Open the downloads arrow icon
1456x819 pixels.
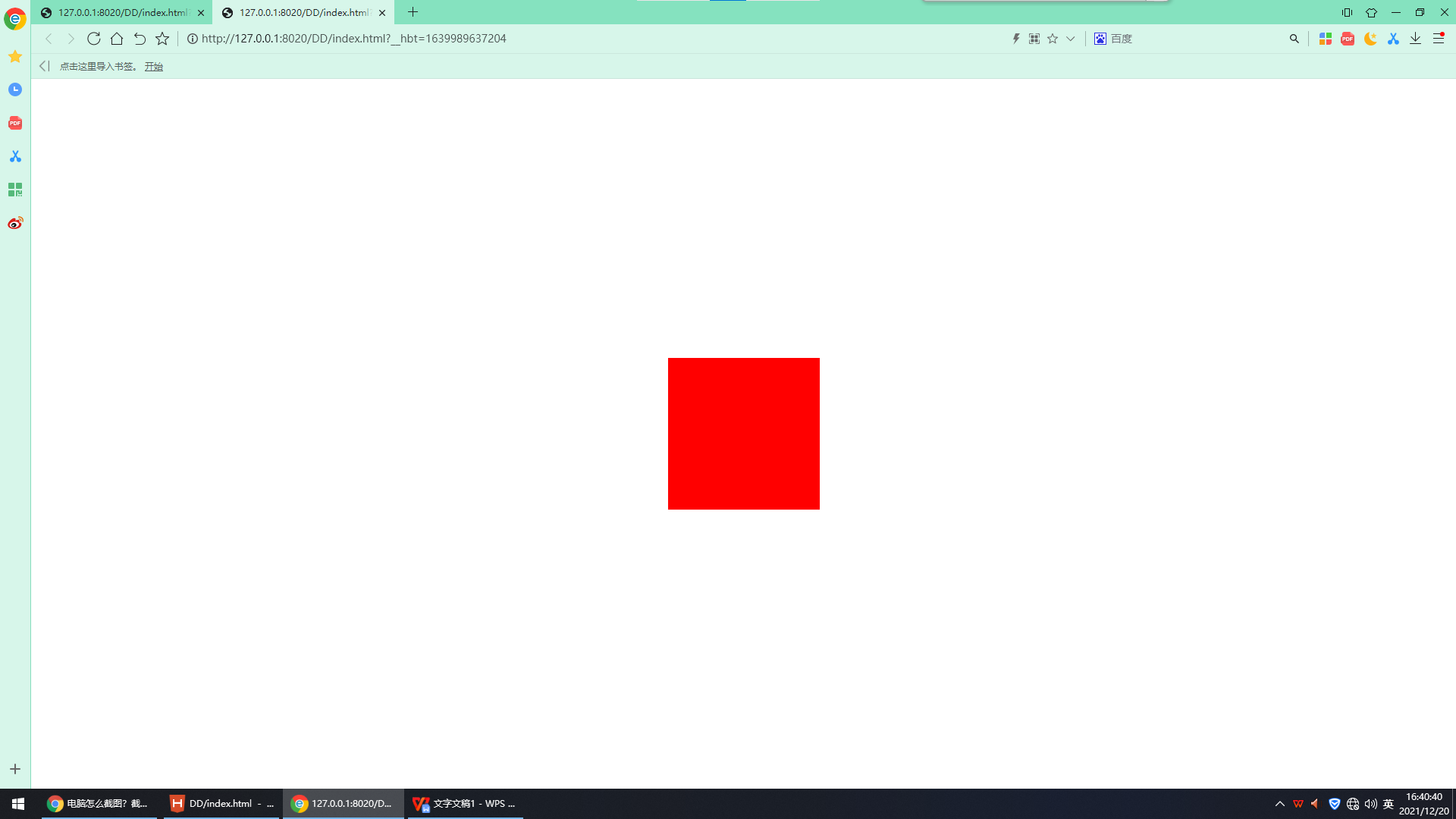[1415, 39]
